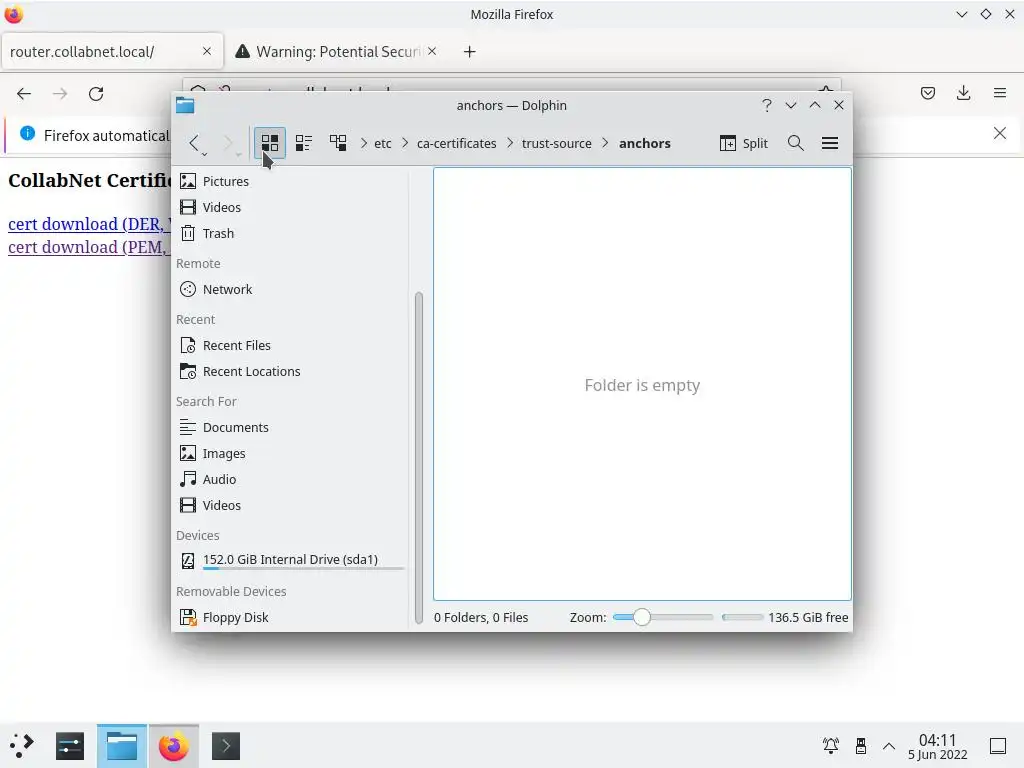Navigate to ca-certificates in breadcrumb
The height and width of the screenshot is (768, 1024).
pyautogui.click(x=456, y=144)
